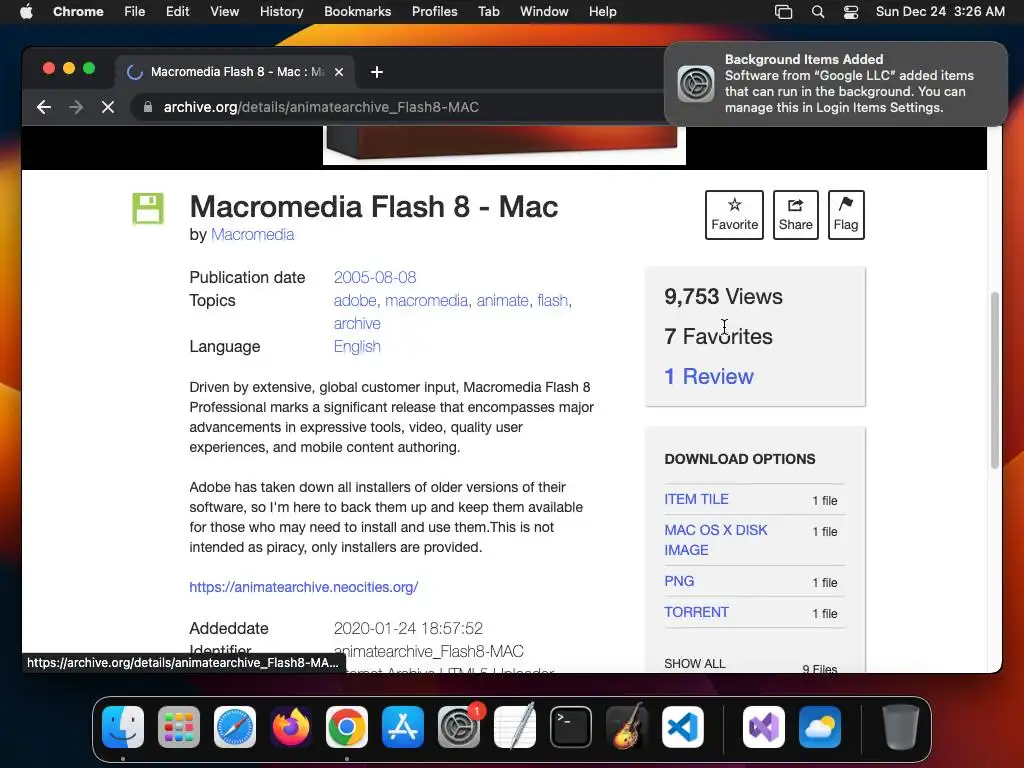This screenshot has height=768, width=1024.
Task: Open Finder from the dock
Action: tap(123, 727)
